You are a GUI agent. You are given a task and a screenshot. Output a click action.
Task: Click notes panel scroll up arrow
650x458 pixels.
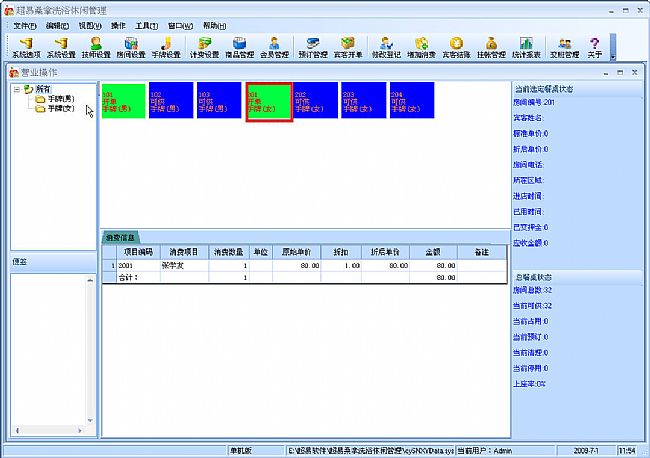(x=90, y=281)
